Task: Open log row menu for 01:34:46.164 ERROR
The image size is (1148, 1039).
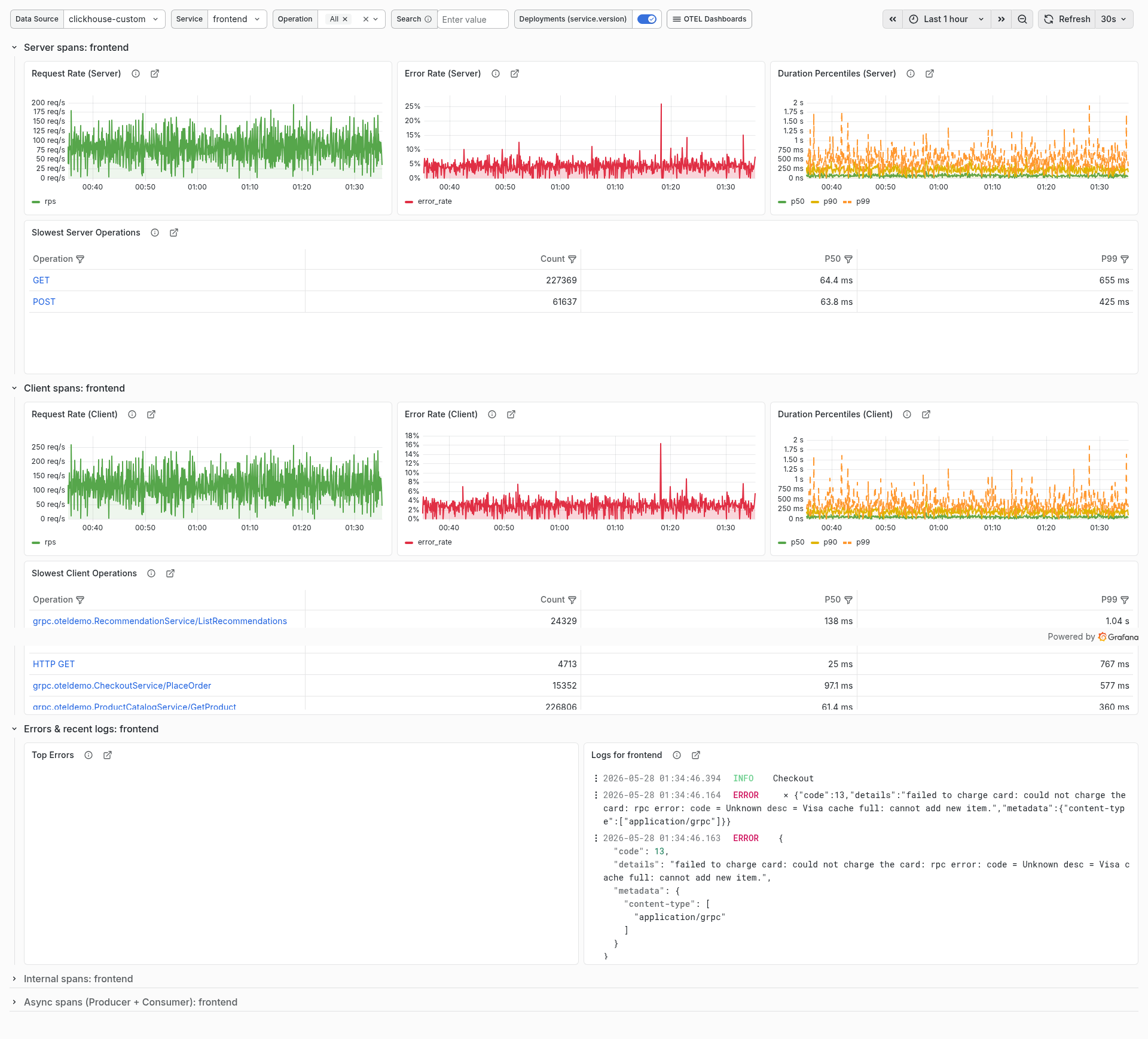Action: (x=596, y=795)
